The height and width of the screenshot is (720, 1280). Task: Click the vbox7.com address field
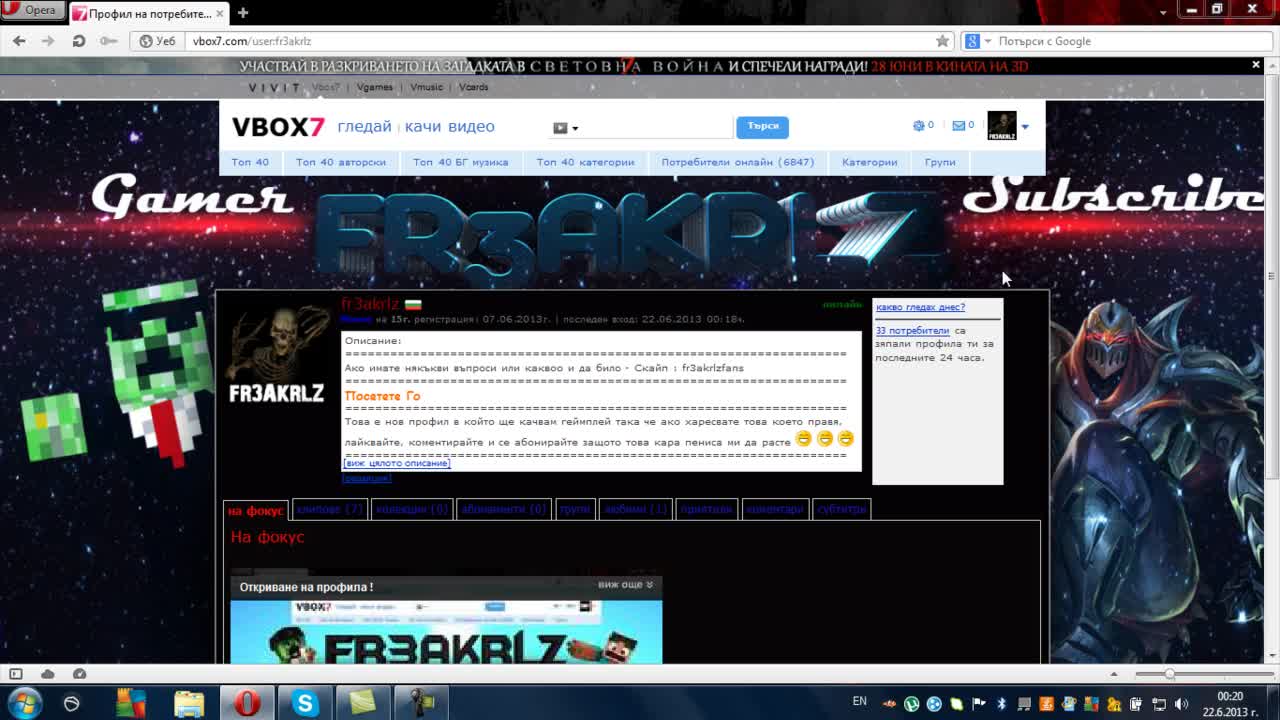tap(560, 41)
